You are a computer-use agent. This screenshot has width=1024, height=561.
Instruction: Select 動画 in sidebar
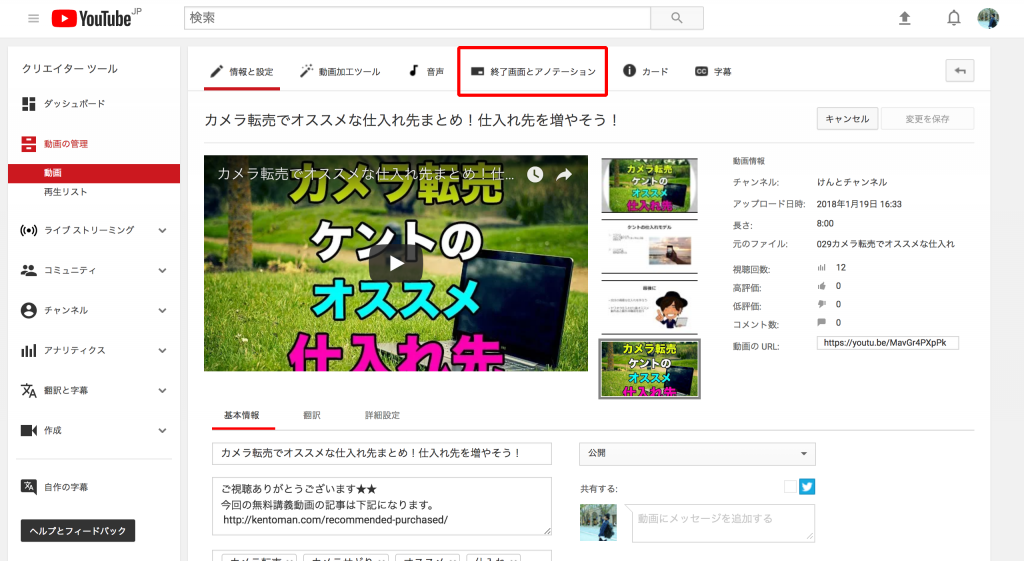[x=94, y=173]
